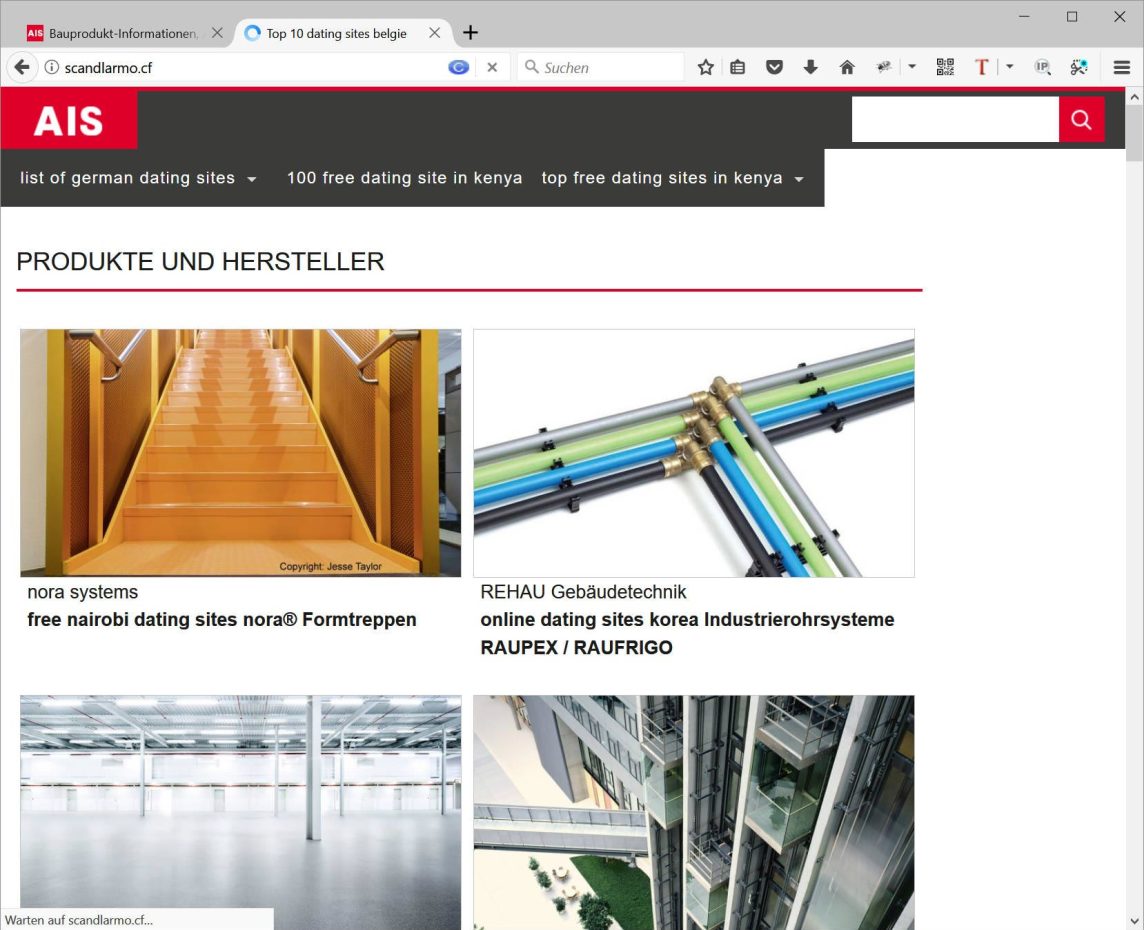Click the blue C extension icon in address bar

coord(458,67)
